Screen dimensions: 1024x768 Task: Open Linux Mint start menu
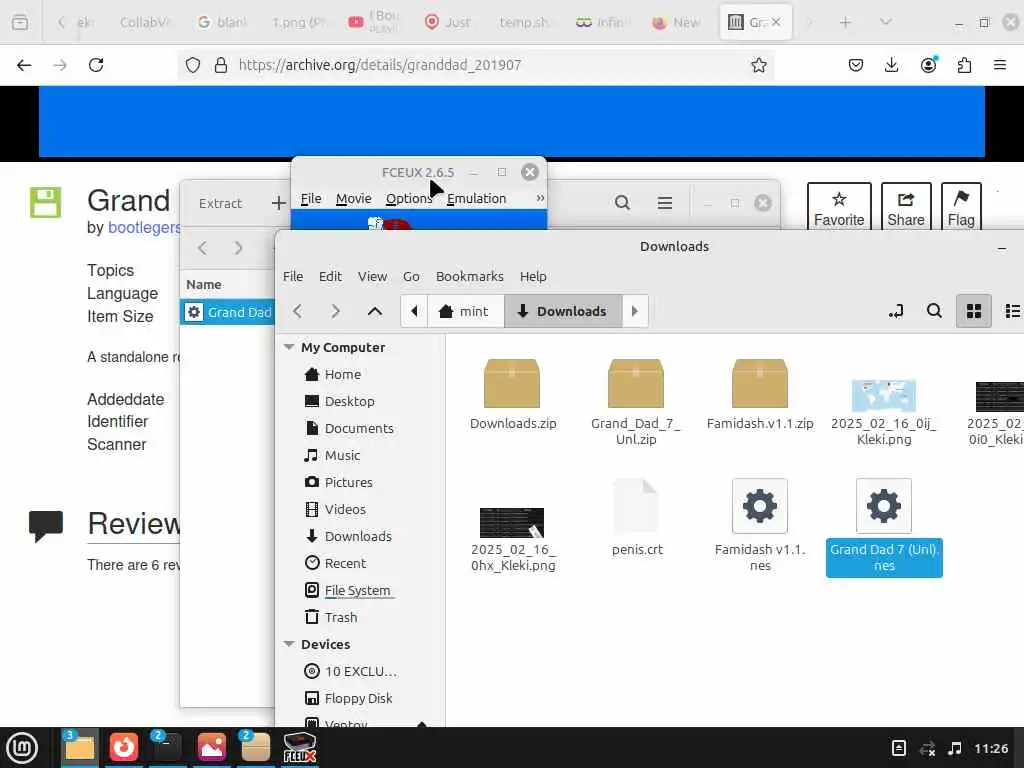[22, 748]
